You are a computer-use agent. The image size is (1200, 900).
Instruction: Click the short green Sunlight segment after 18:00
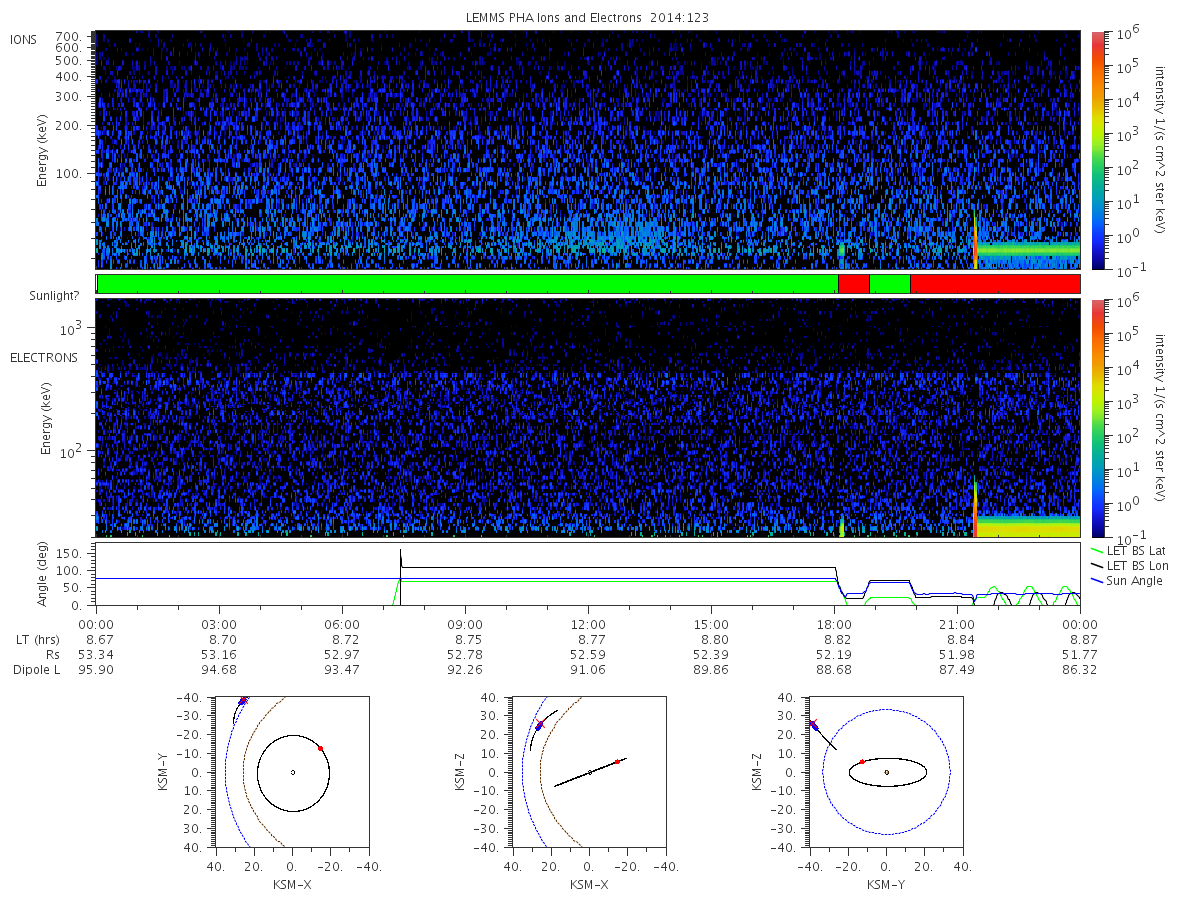click(890, 284)
